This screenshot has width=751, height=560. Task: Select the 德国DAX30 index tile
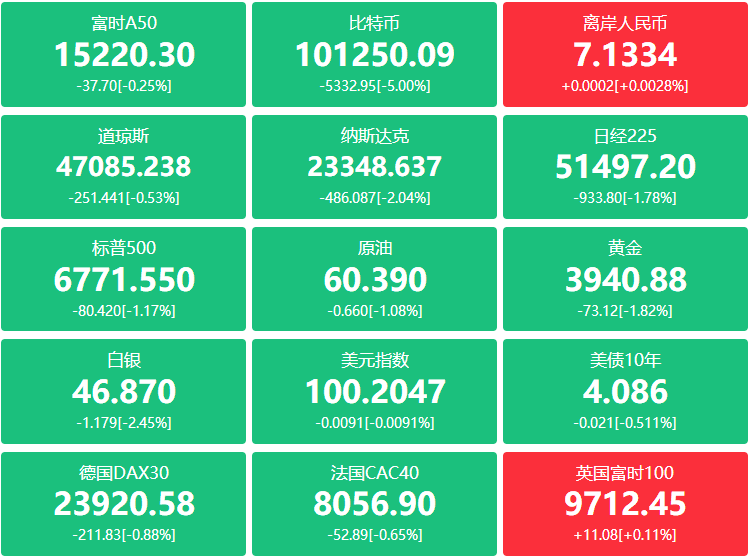[123, 503]
